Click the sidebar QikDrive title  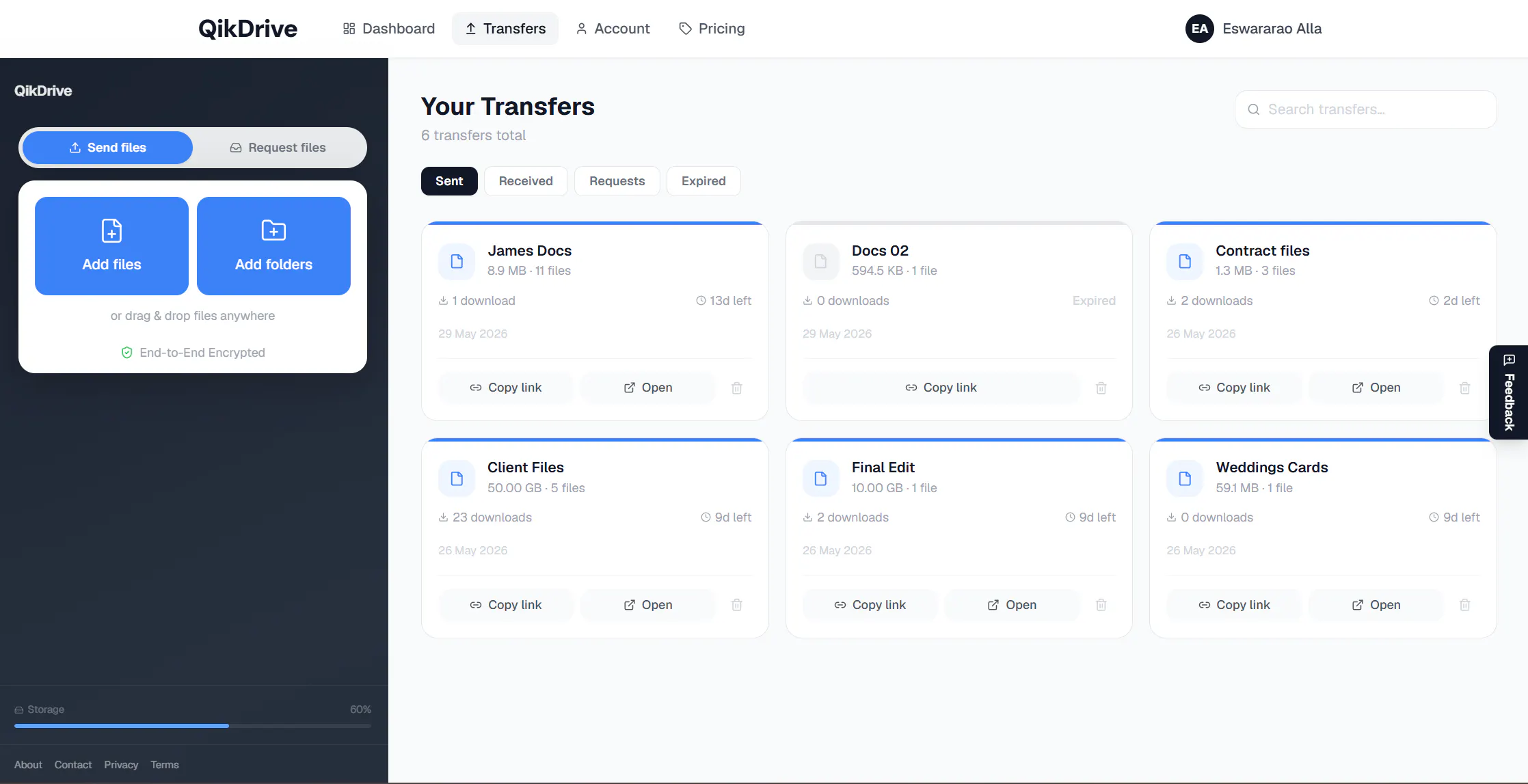click(43, 91)
